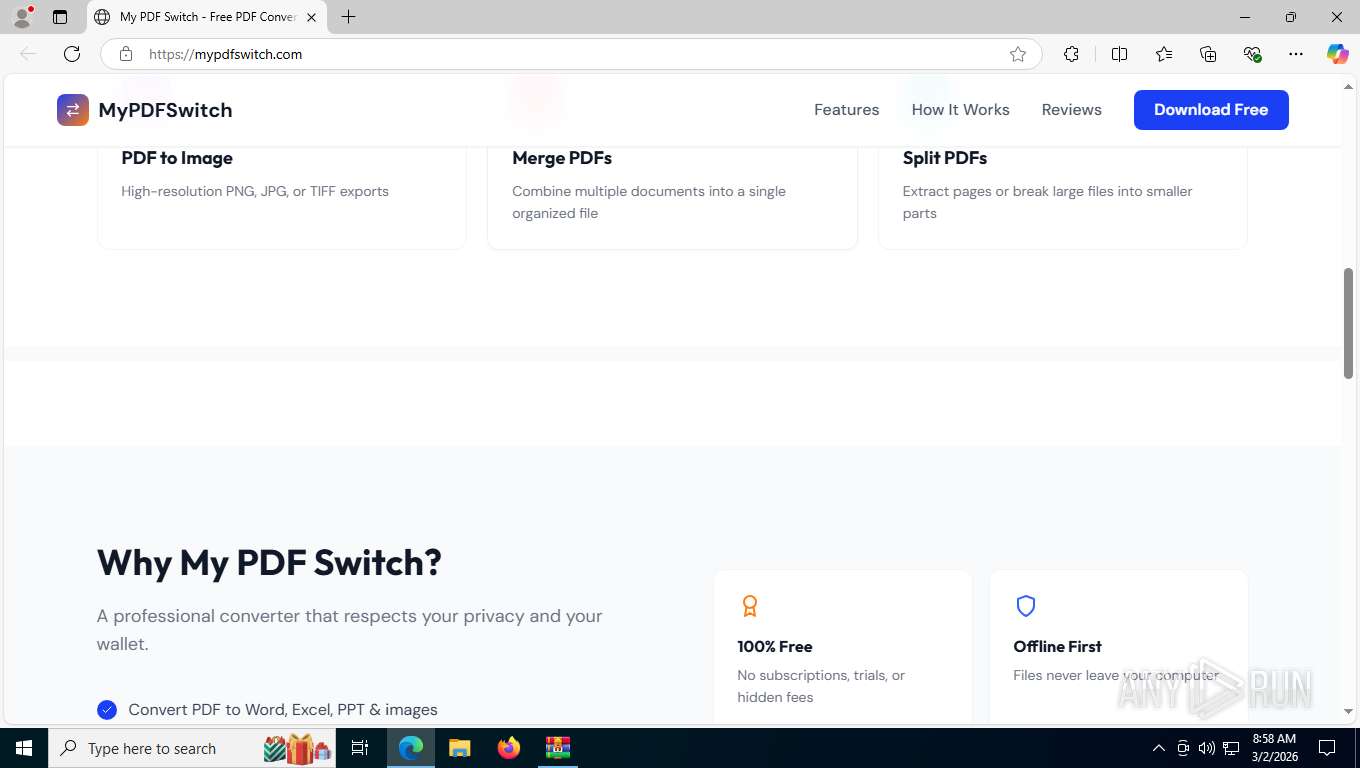Click Convert PDF to Word, Excel text
1360x768 pixels.
click(x=283, y=710)
